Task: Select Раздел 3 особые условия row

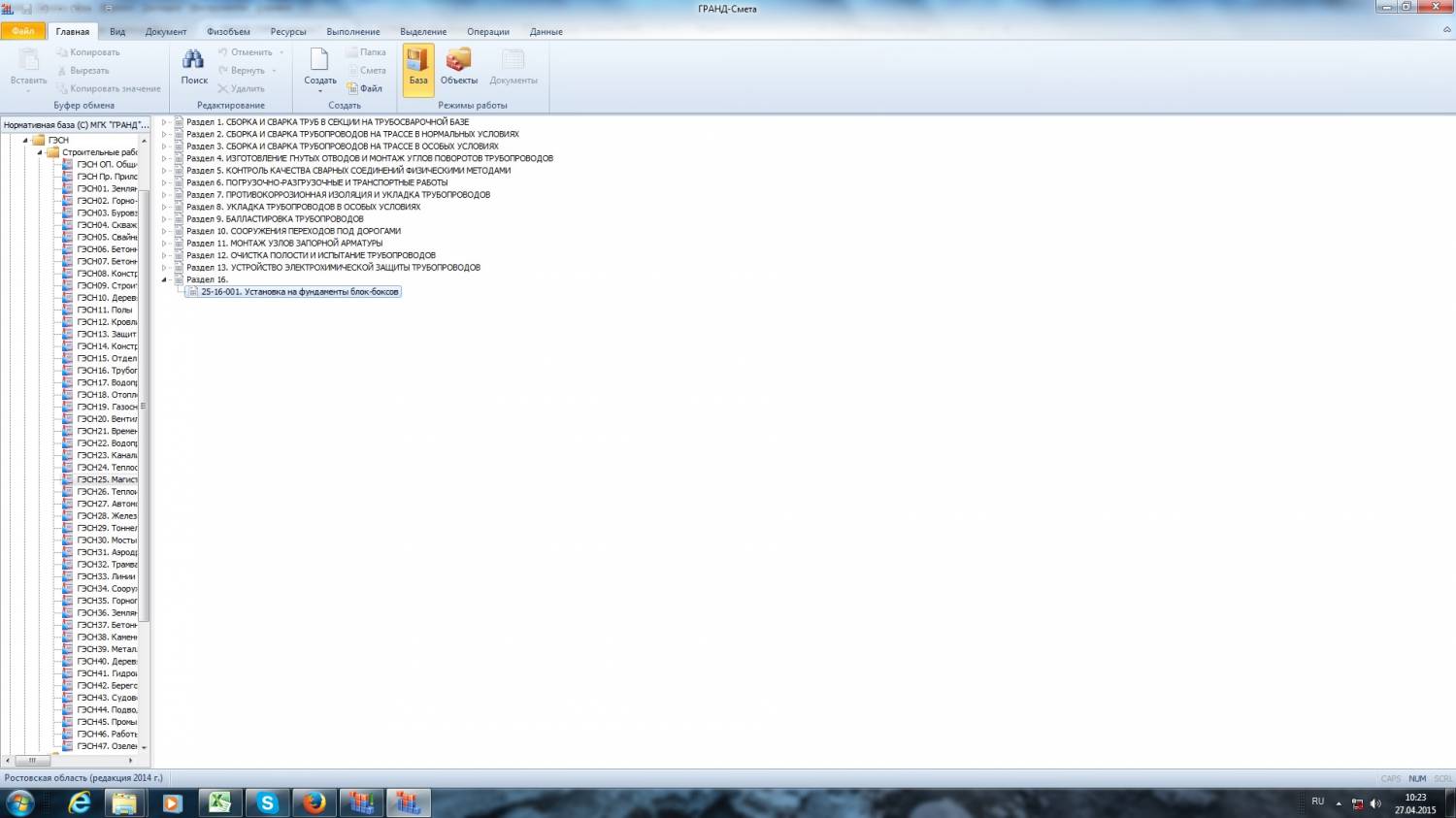Action: point(343,147)
